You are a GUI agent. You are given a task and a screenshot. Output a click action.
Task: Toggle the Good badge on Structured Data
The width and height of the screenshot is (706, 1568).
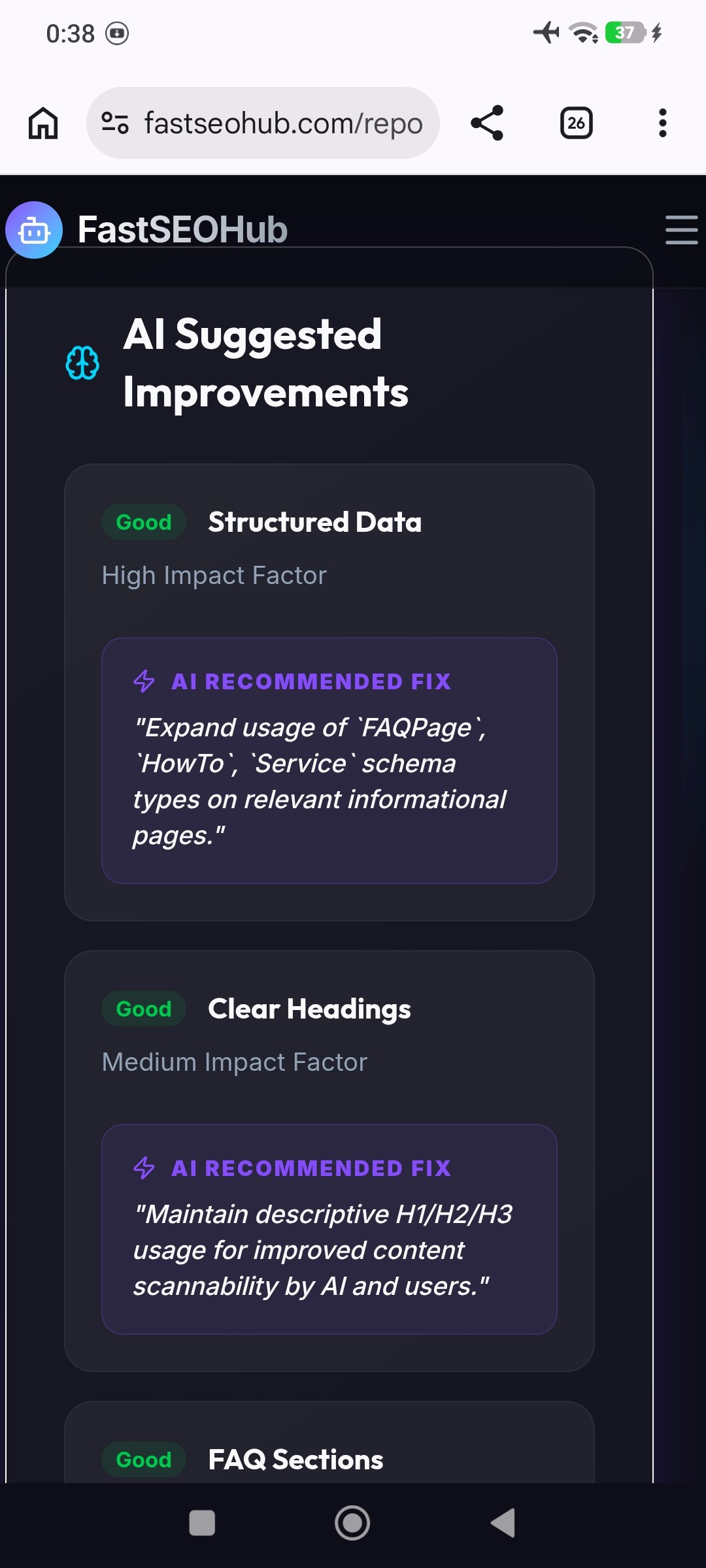(x=143, y=521)
